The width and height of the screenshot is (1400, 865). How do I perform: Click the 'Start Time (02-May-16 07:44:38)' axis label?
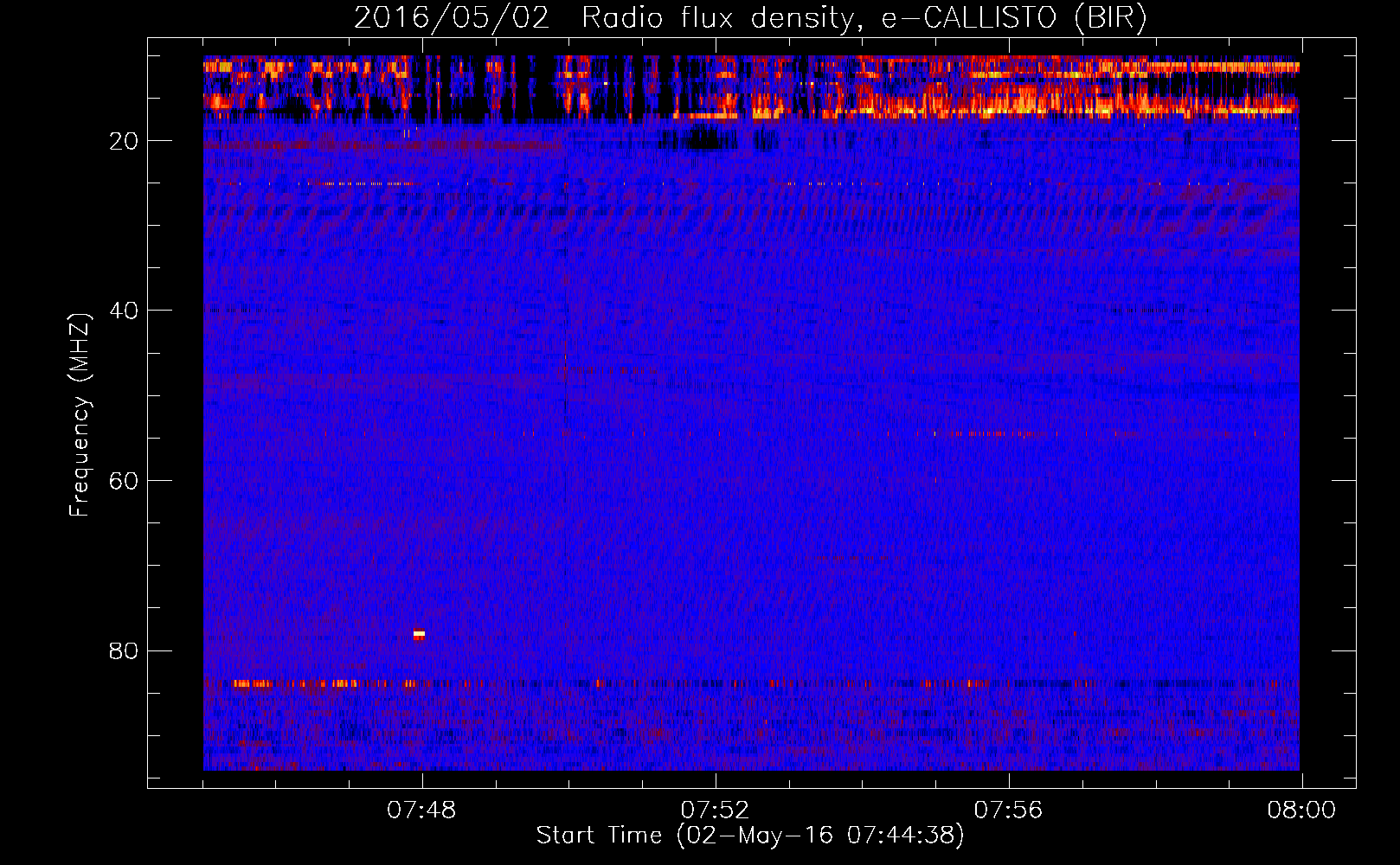click(750, 836)
